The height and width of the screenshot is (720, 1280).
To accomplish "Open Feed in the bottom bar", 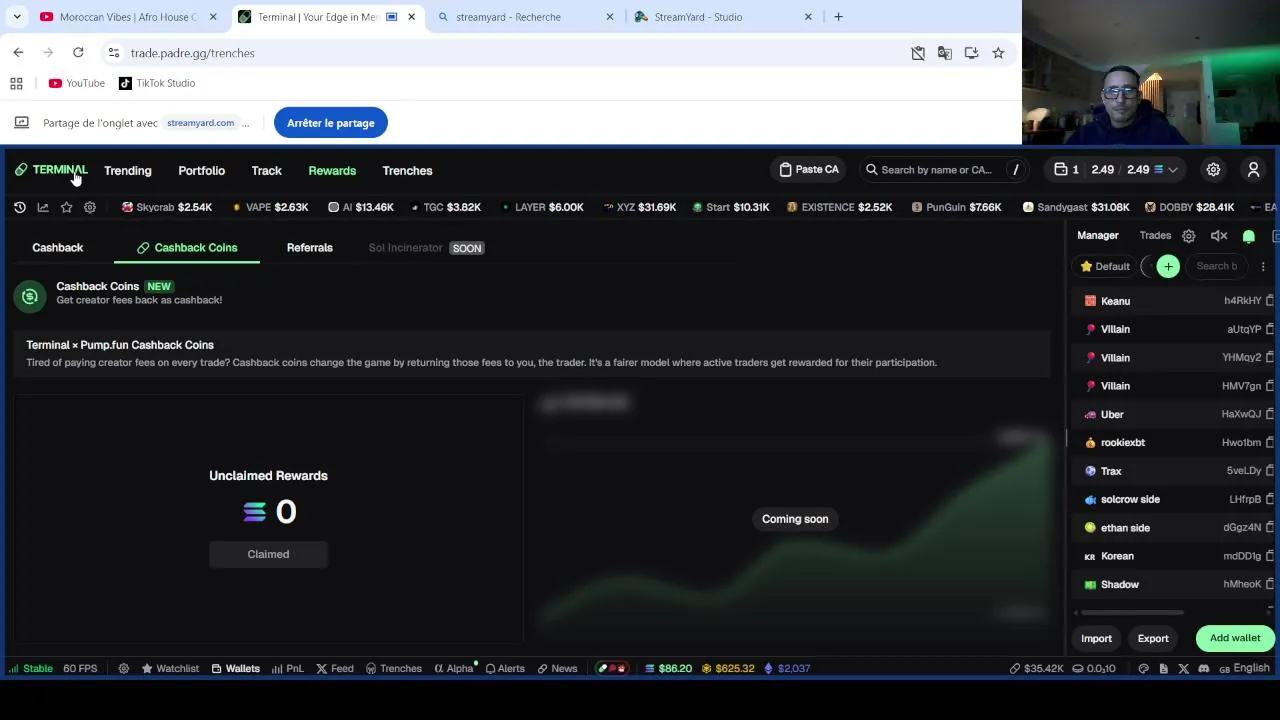I will pos(334,668).
